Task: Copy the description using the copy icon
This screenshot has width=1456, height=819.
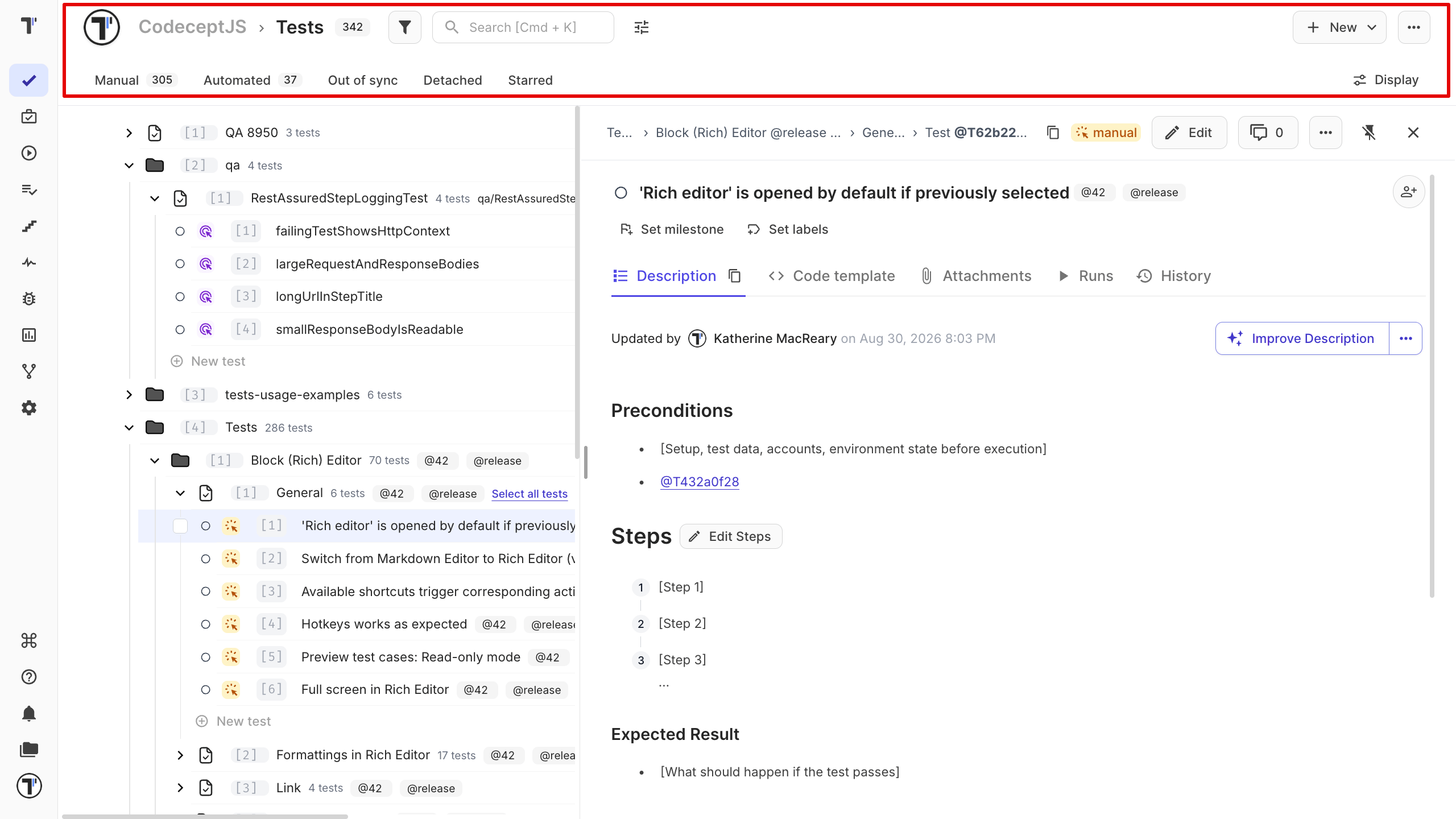Action: (735, 276)
